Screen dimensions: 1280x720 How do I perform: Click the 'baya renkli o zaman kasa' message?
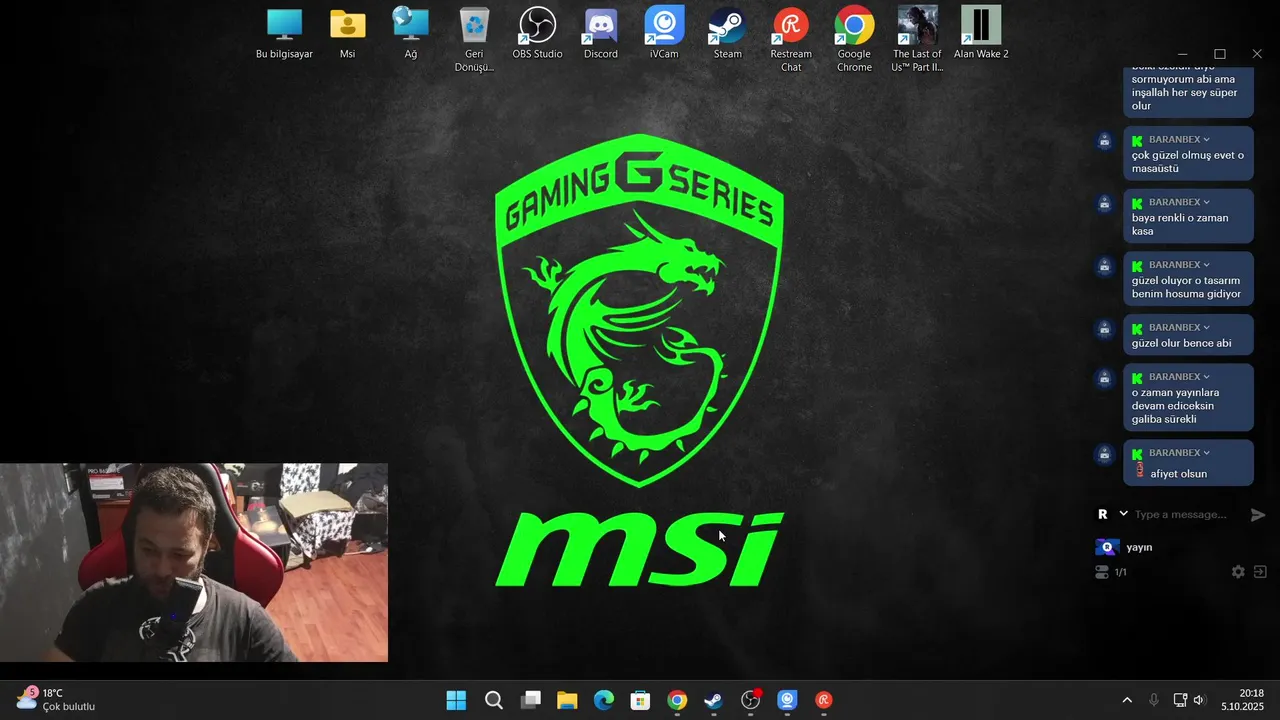coord(1188,216)
